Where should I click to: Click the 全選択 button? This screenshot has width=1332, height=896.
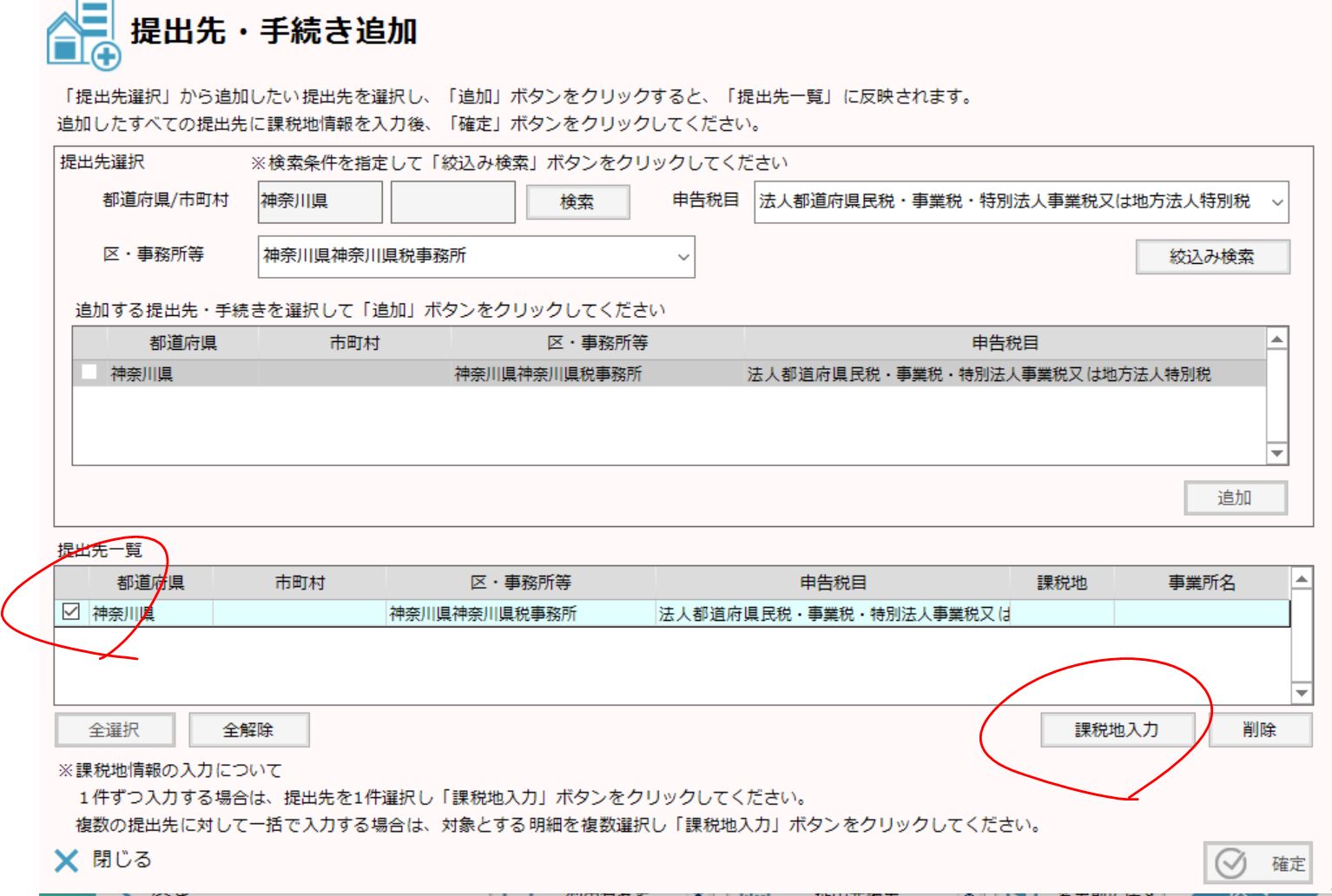115,730
